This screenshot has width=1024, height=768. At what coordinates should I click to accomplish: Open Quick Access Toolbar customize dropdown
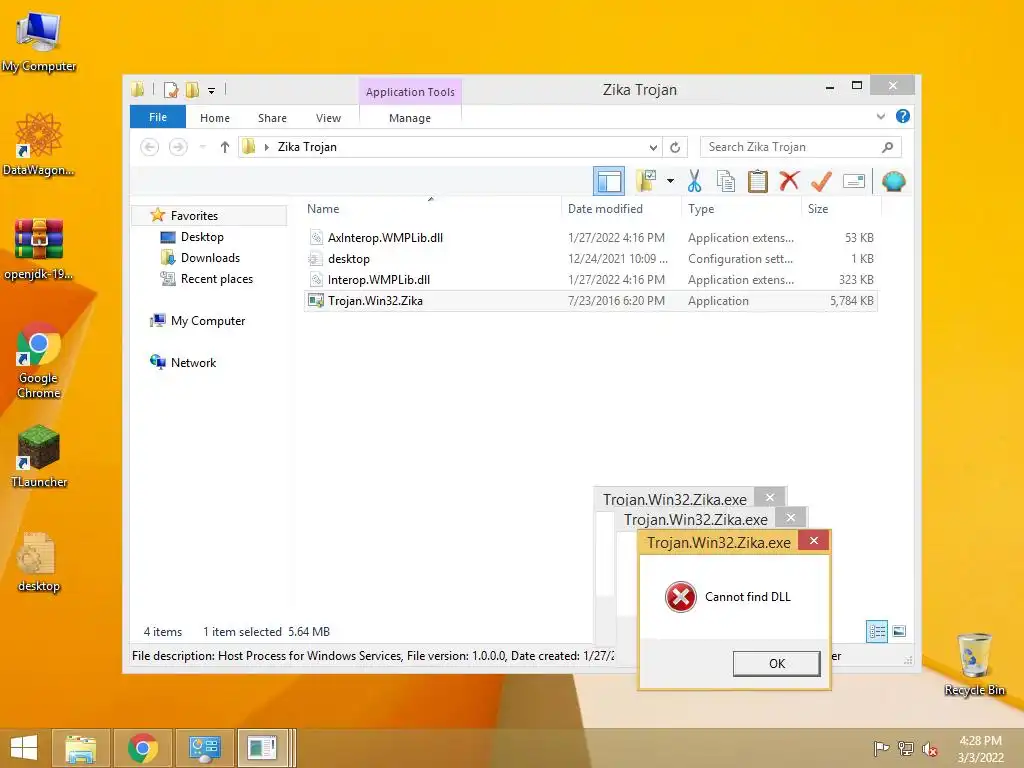click(x=212, y=91)
